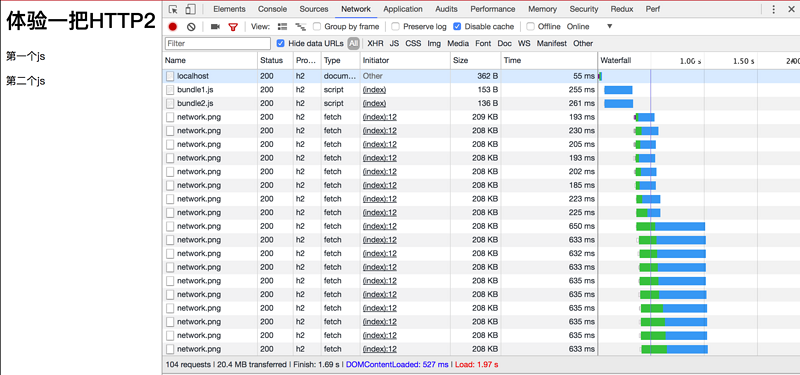
Task: Open the Perf tab
Action: coord(652,9)
